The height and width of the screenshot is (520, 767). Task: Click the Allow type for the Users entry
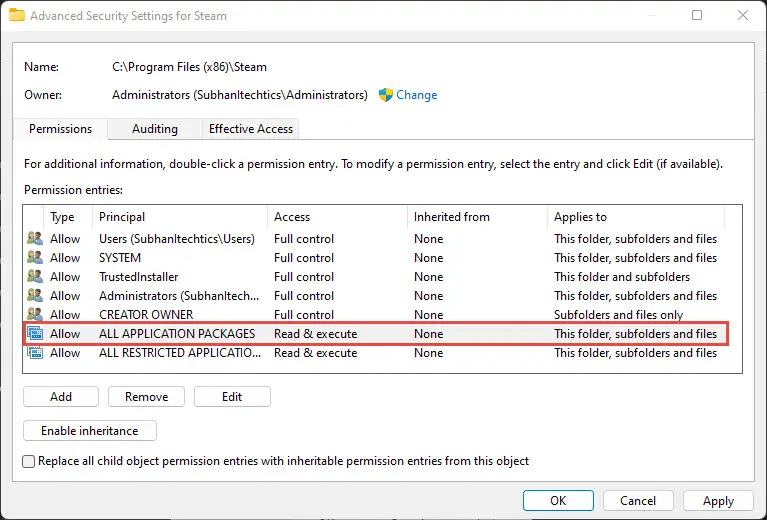65,239
